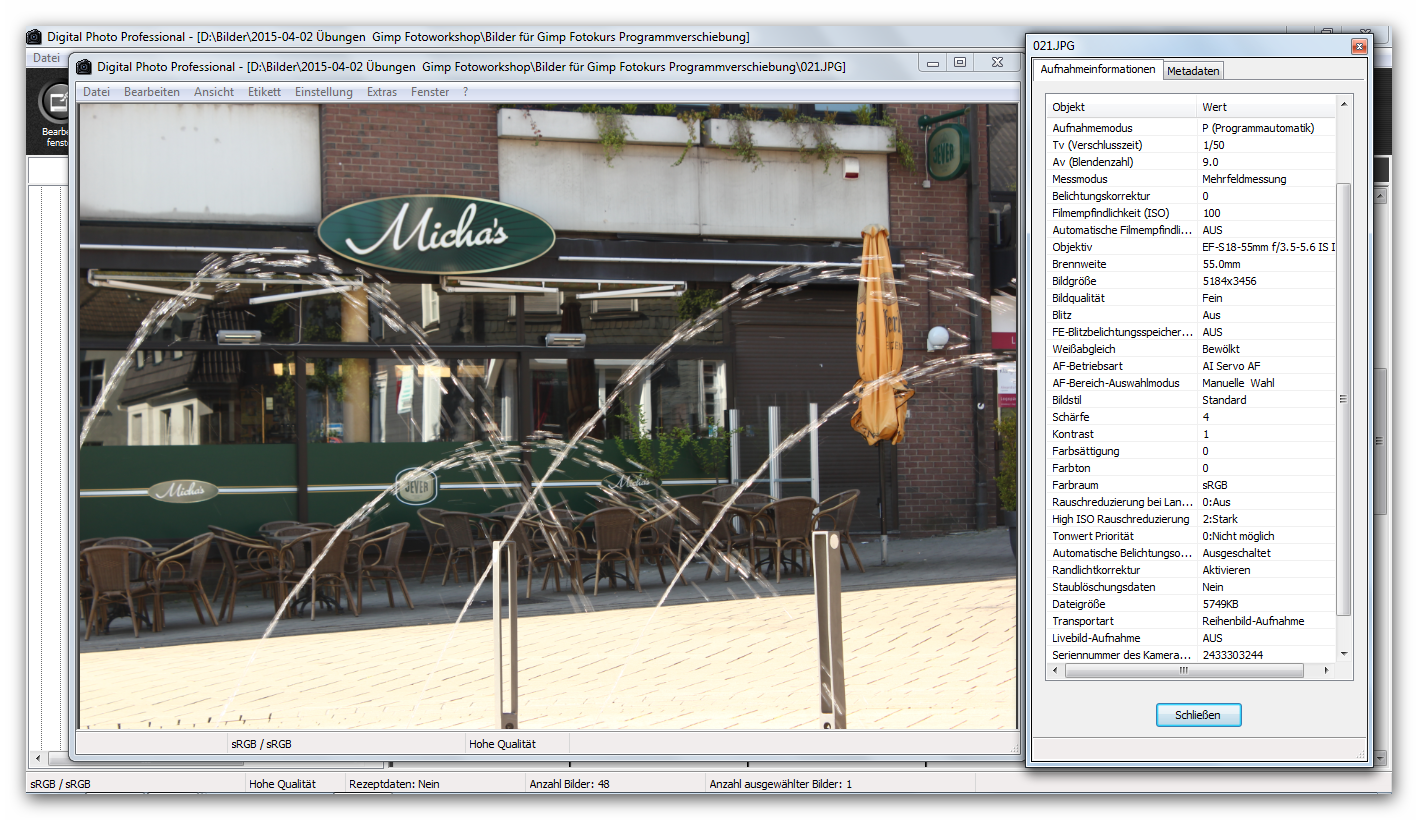Click the Schließen button
Screen dimensions: 1418x820
point(1199,715)
